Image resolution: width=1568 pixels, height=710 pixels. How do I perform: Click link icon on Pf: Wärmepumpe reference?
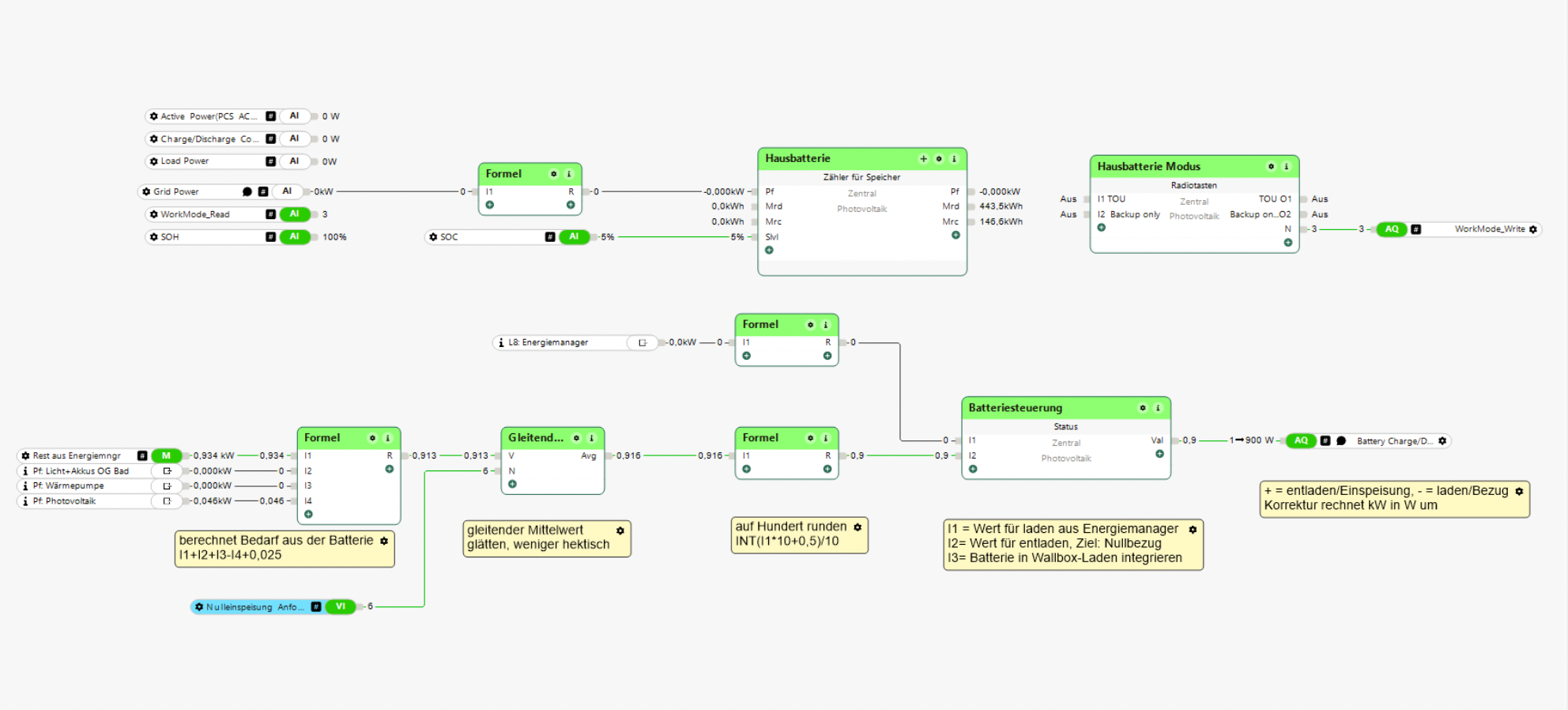167,486
